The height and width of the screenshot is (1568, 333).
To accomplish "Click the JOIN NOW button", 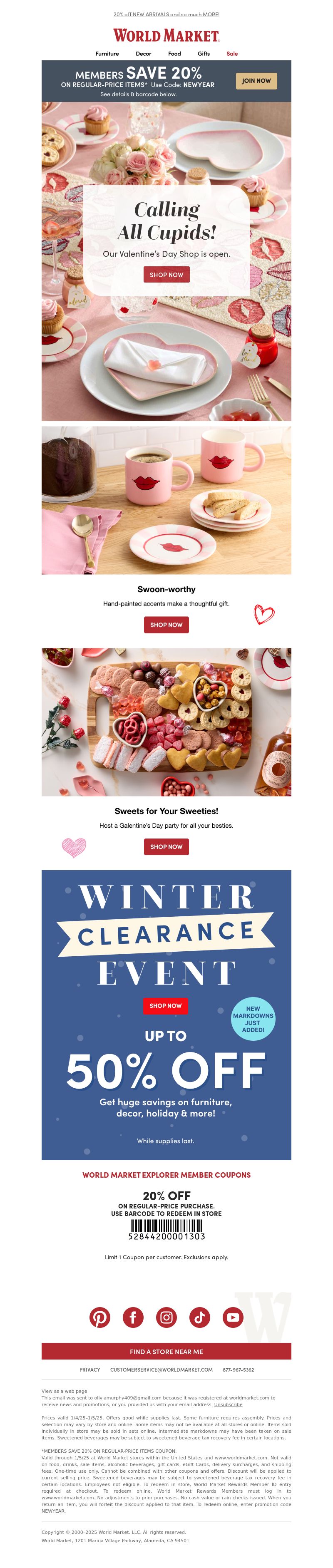I will coord(256,80).
